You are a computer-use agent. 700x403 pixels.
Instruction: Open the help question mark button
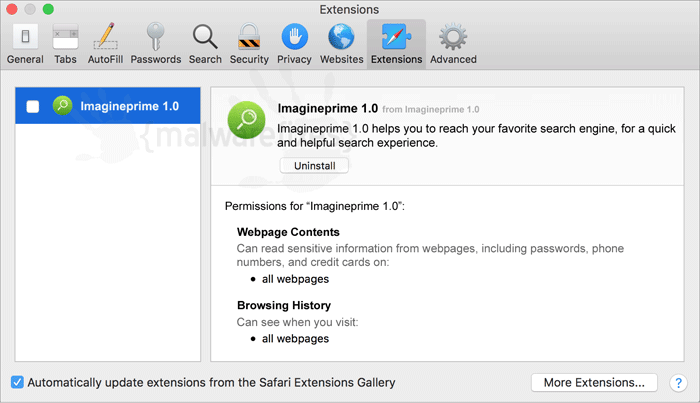pos(678,382)
